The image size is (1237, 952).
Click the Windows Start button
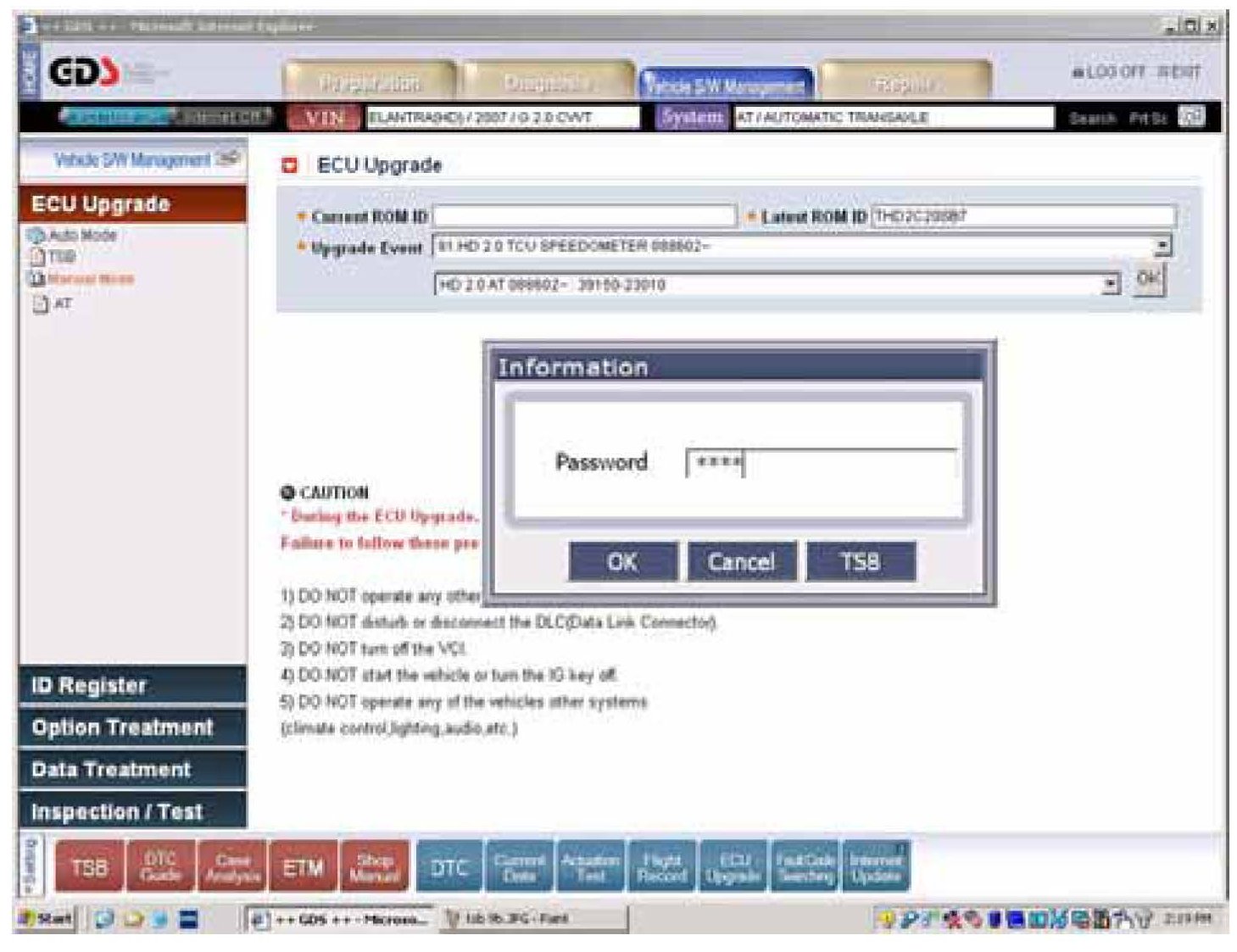tap(47, 919)
